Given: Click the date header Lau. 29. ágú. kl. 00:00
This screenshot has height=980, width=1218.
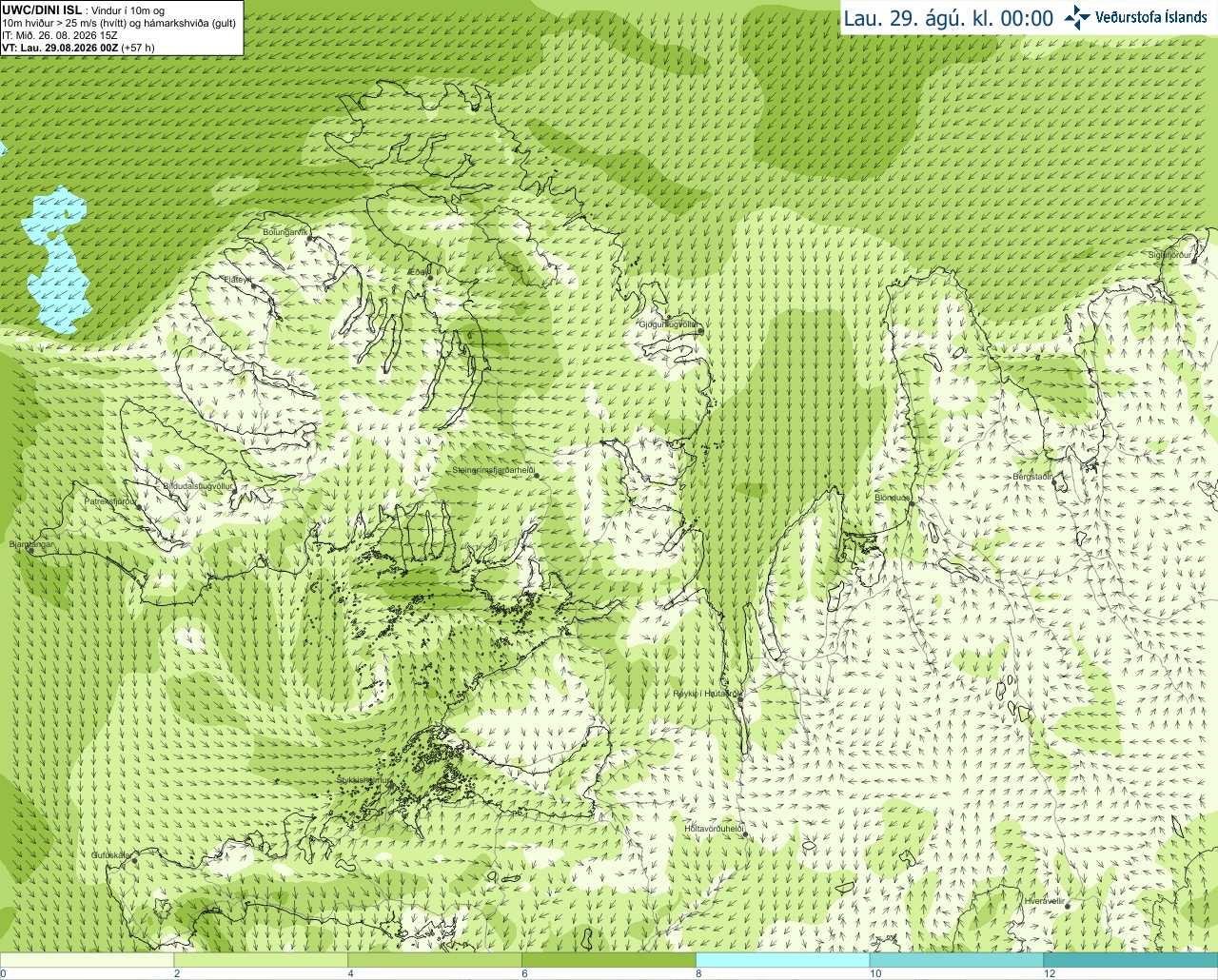Looking at the screenshot, I should [x=949, y=18].
